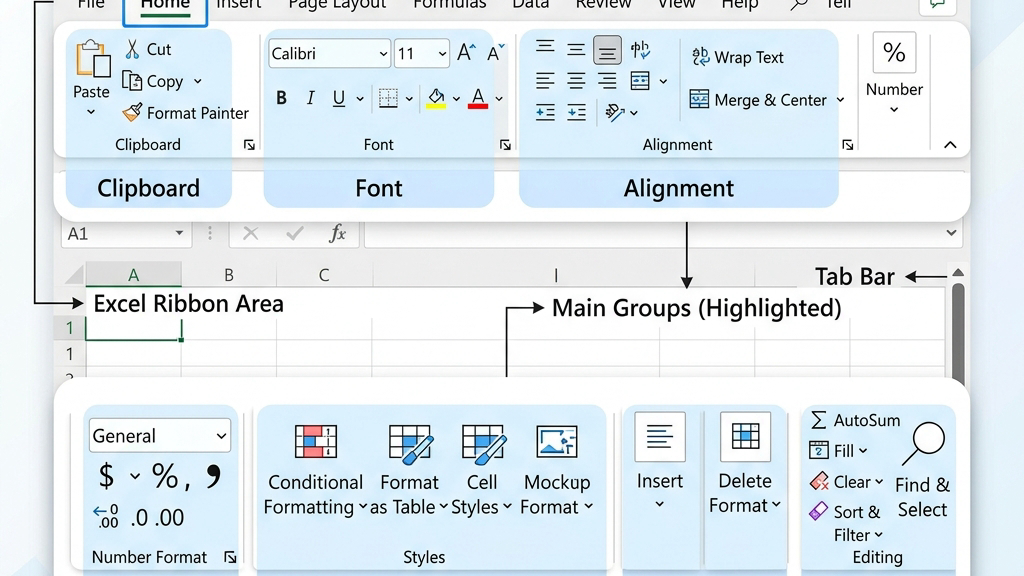Select Top Align icon

[545, 47]
